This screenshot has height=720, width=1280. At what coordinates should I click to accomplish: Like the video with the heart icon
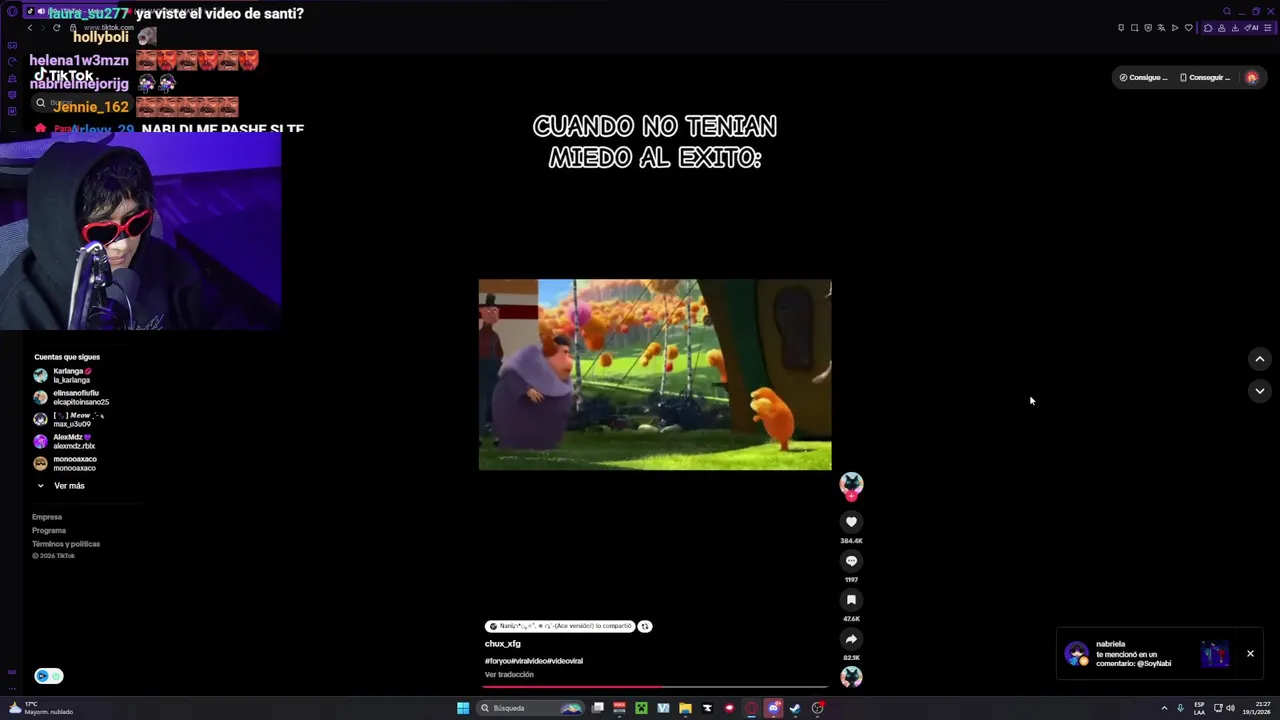tap(851, 522)
